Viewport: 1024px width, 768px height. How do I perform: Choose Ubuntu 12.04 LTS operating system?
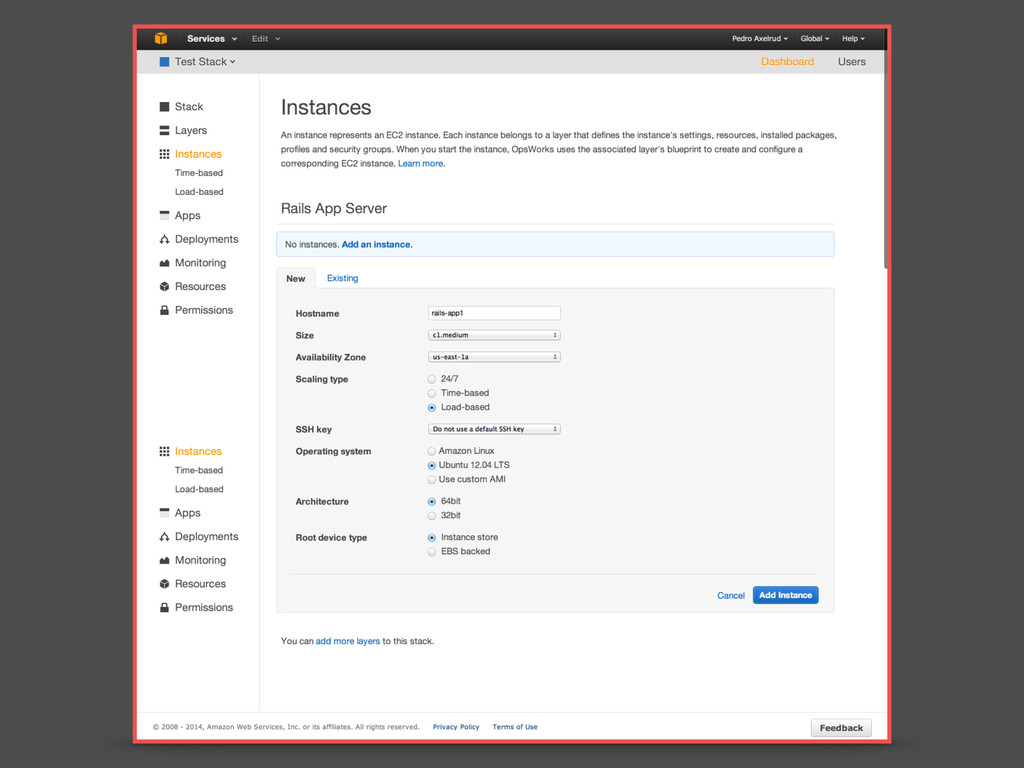coord(432,466)
